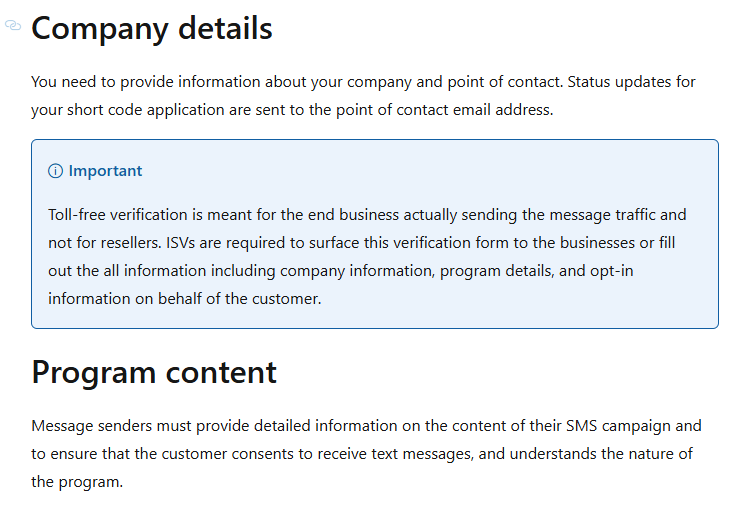The width and height of the screenshot is (749, 521).
Task: Click the phrase point of contact email address
Action: point(443,110)
